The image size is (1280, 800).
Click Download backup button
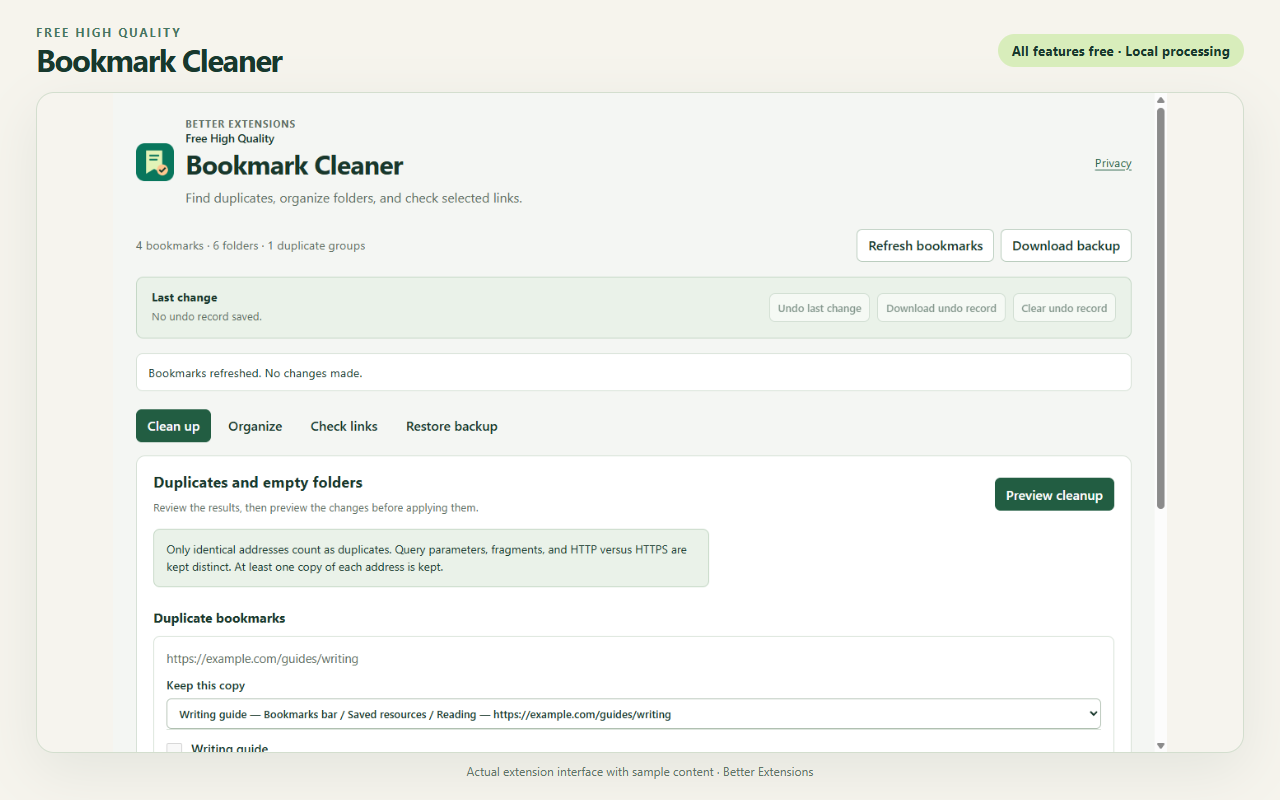(x=1066, y=246)
